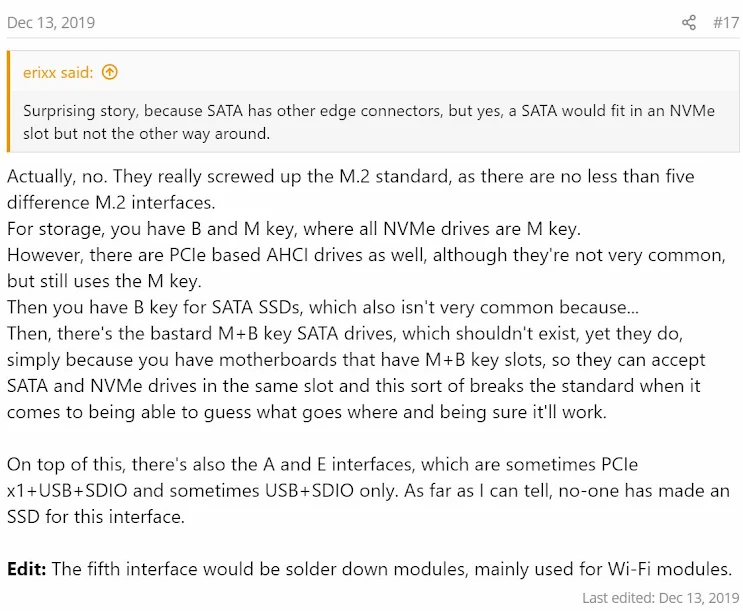Click the line 'difference M.2 interfaces.'
The image size is (743, 611).
pyautogui.click(x=111, y=203)
